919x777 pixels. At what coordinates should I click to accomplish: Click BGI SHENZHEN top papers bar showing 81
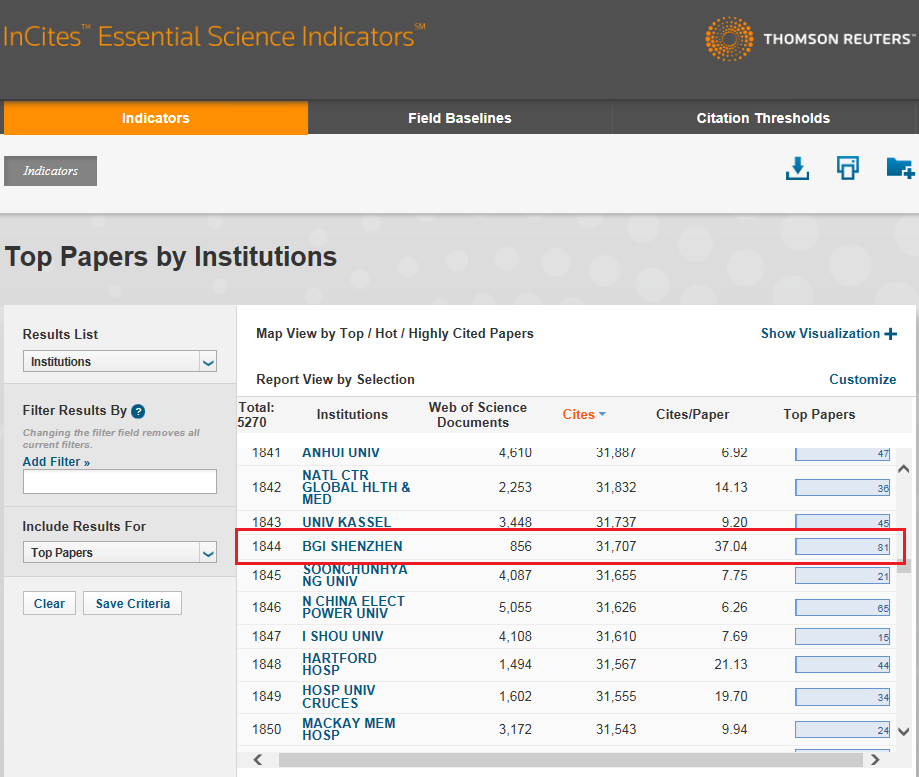point(842,547)
